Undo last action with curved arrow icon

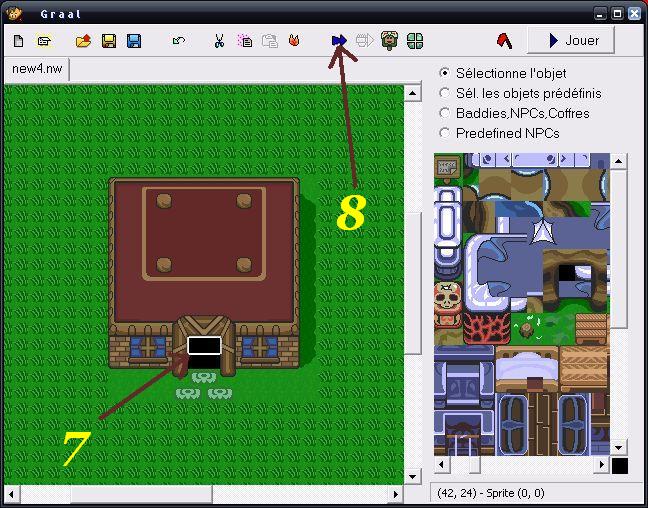pyautogui.click(x=179, y=41)
